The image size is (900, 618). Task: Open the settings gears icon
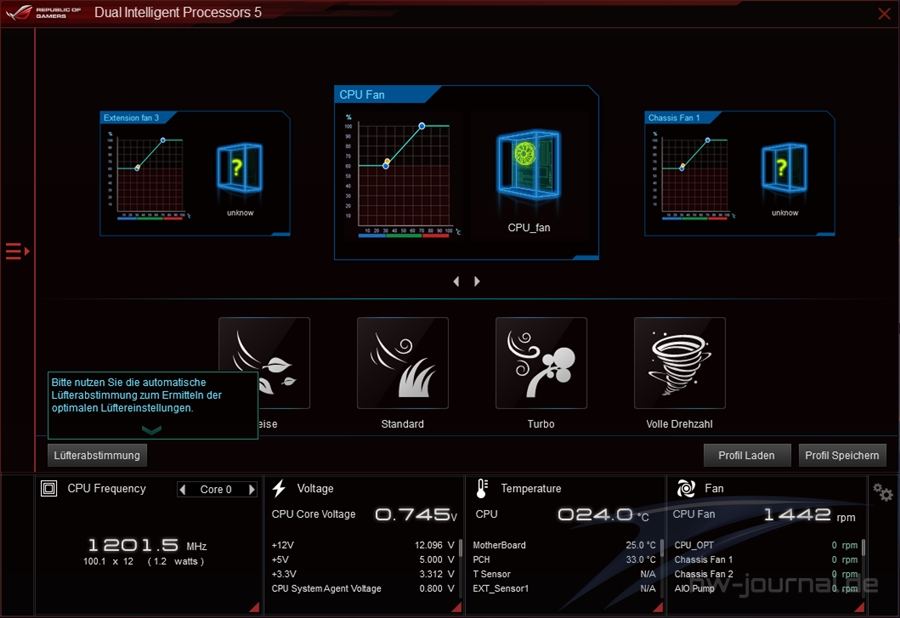[x=883, y=492]
